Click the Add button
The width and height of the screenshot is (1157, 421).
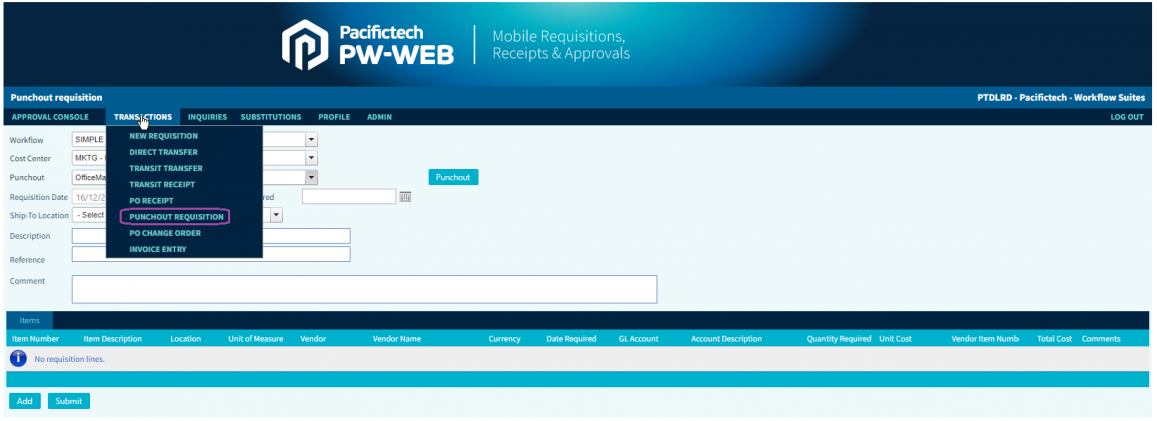[24, 401]
